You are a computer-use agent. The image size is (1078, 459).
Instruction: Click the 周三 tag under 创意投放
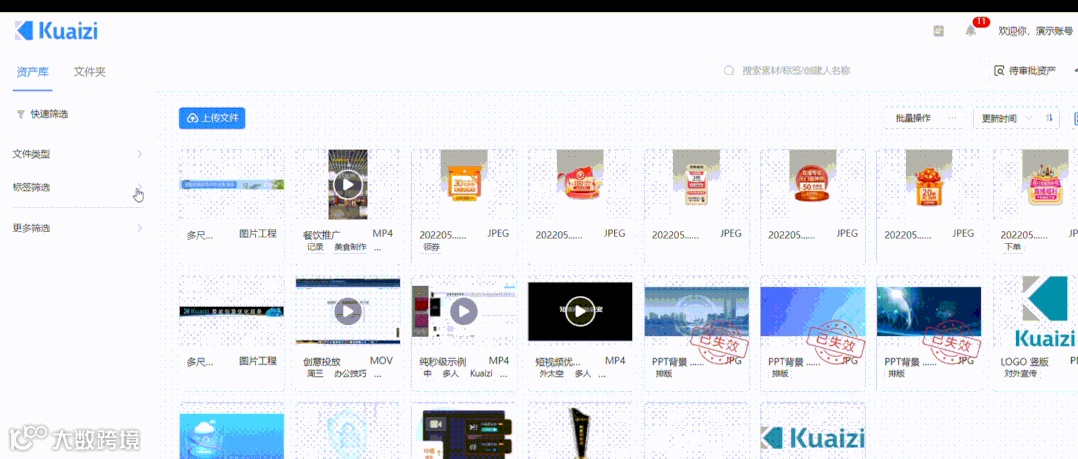315,374
